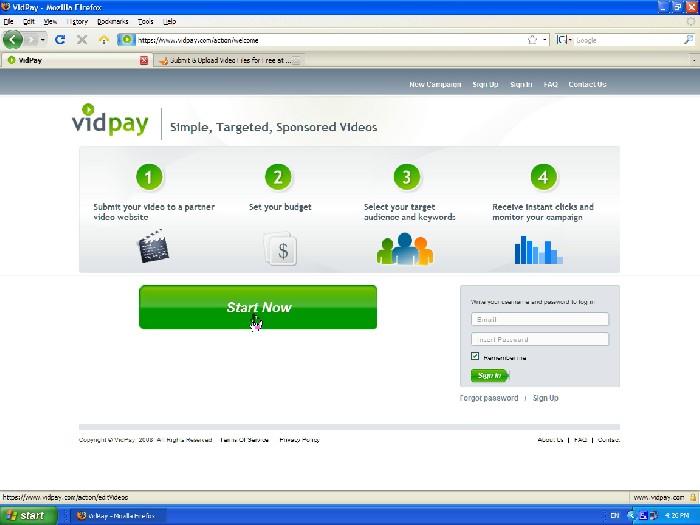
Task: Click the system tray network monitors icon
Action: [653, 516]
